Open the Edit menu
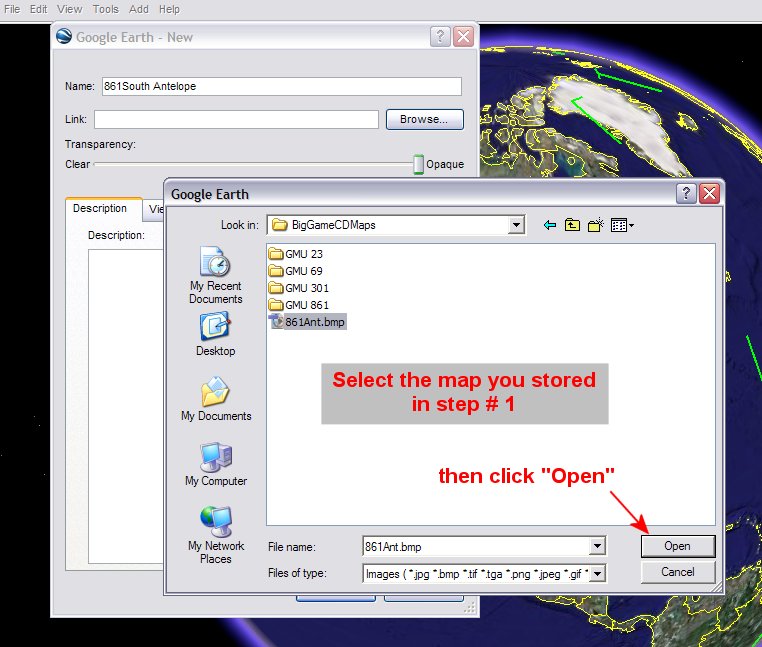The width and height of the screenshot is (762, 647). [38, 9]
